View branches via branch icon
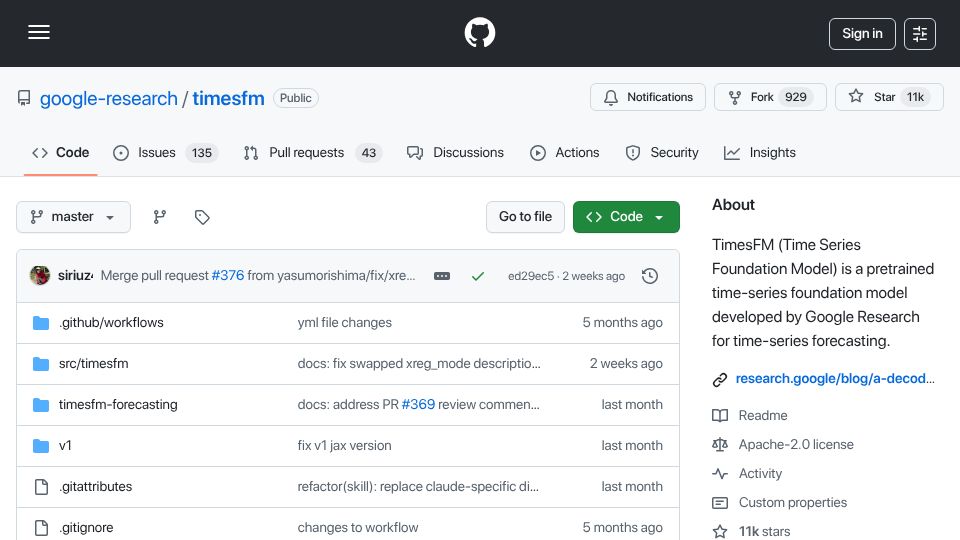 pos(160,217)
